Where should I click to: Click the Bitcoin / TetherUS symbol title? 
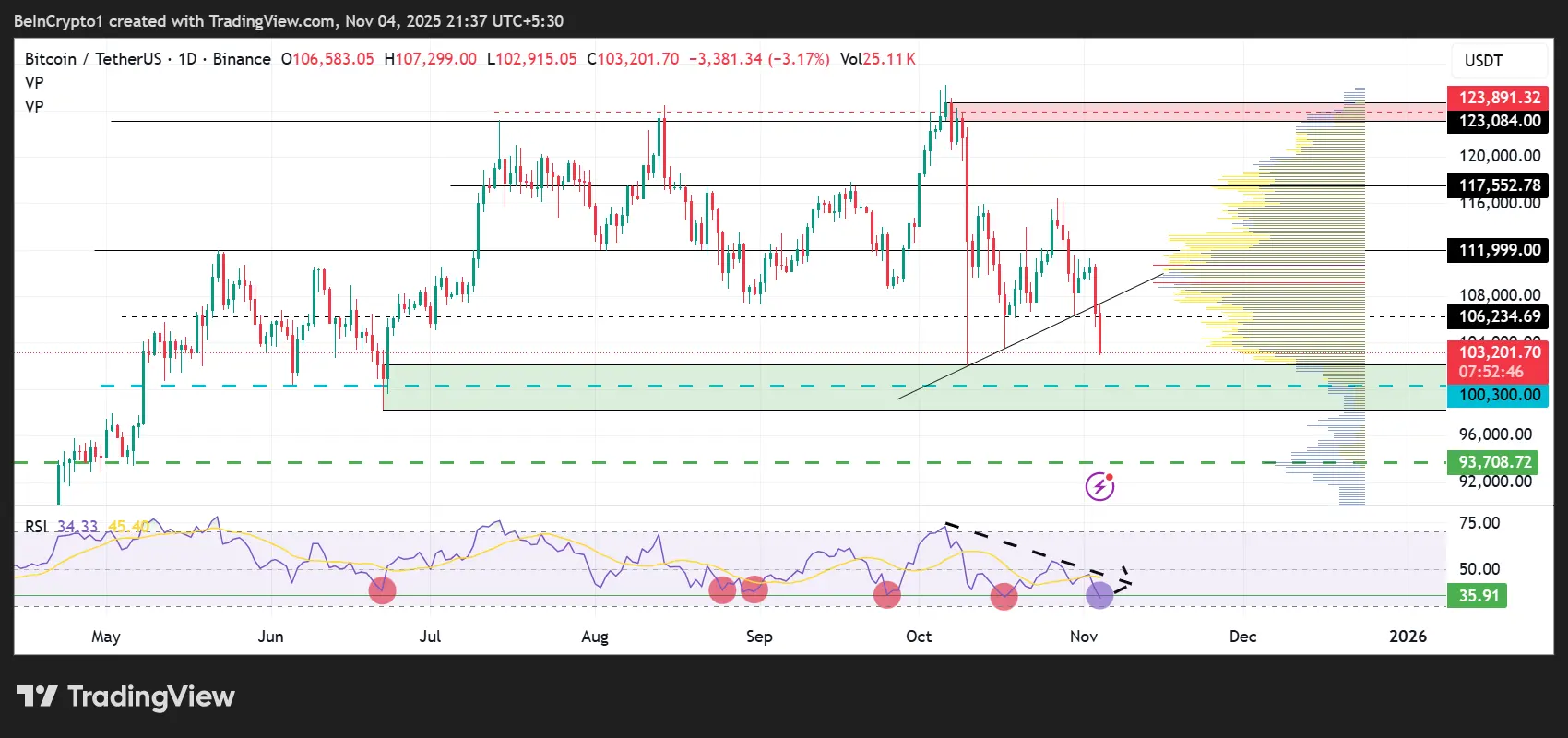pos(92,59)
